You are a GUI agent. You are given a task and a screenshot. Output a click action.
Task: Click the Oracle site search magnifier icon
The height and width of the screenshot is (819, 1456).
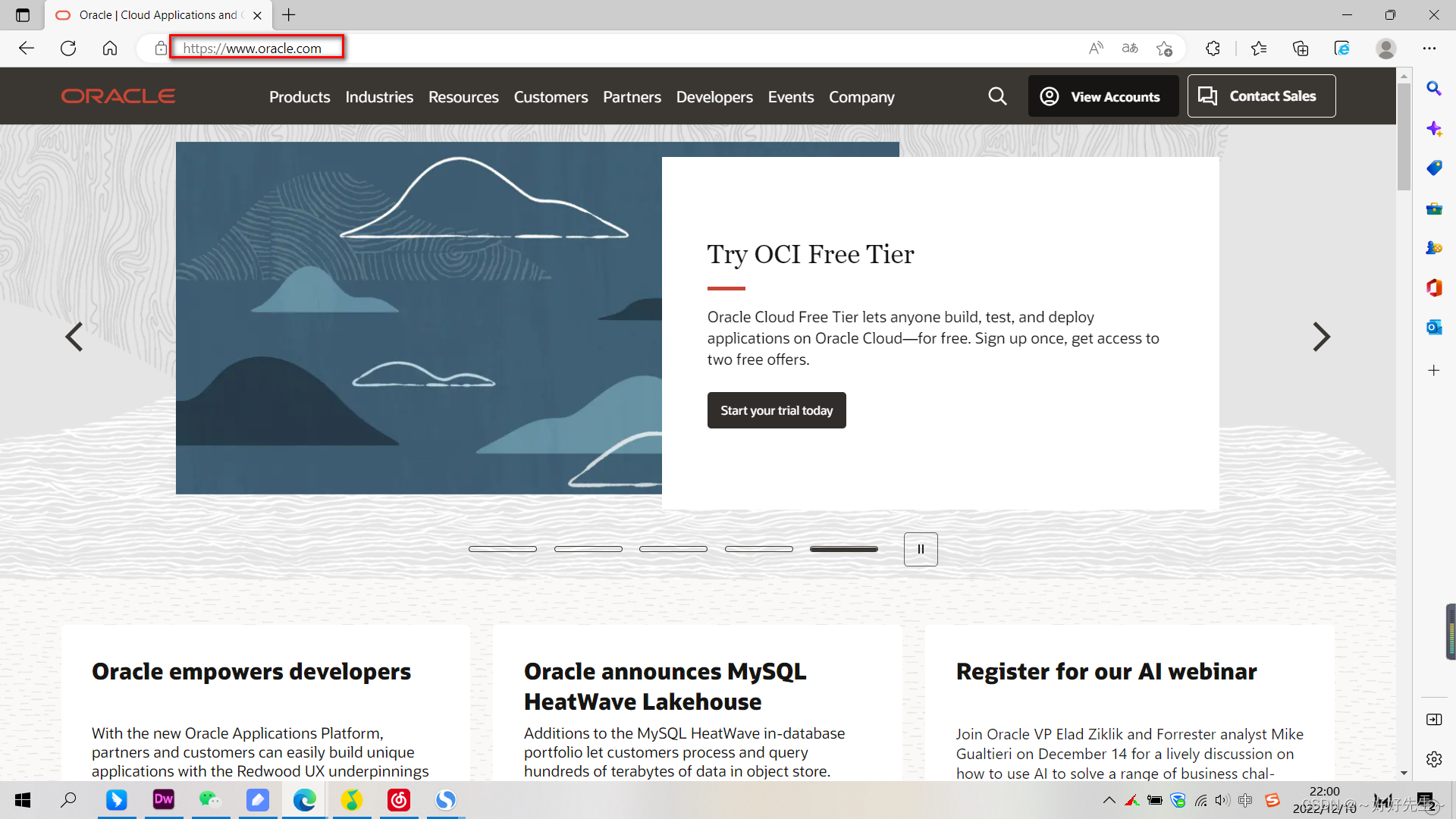997,96
